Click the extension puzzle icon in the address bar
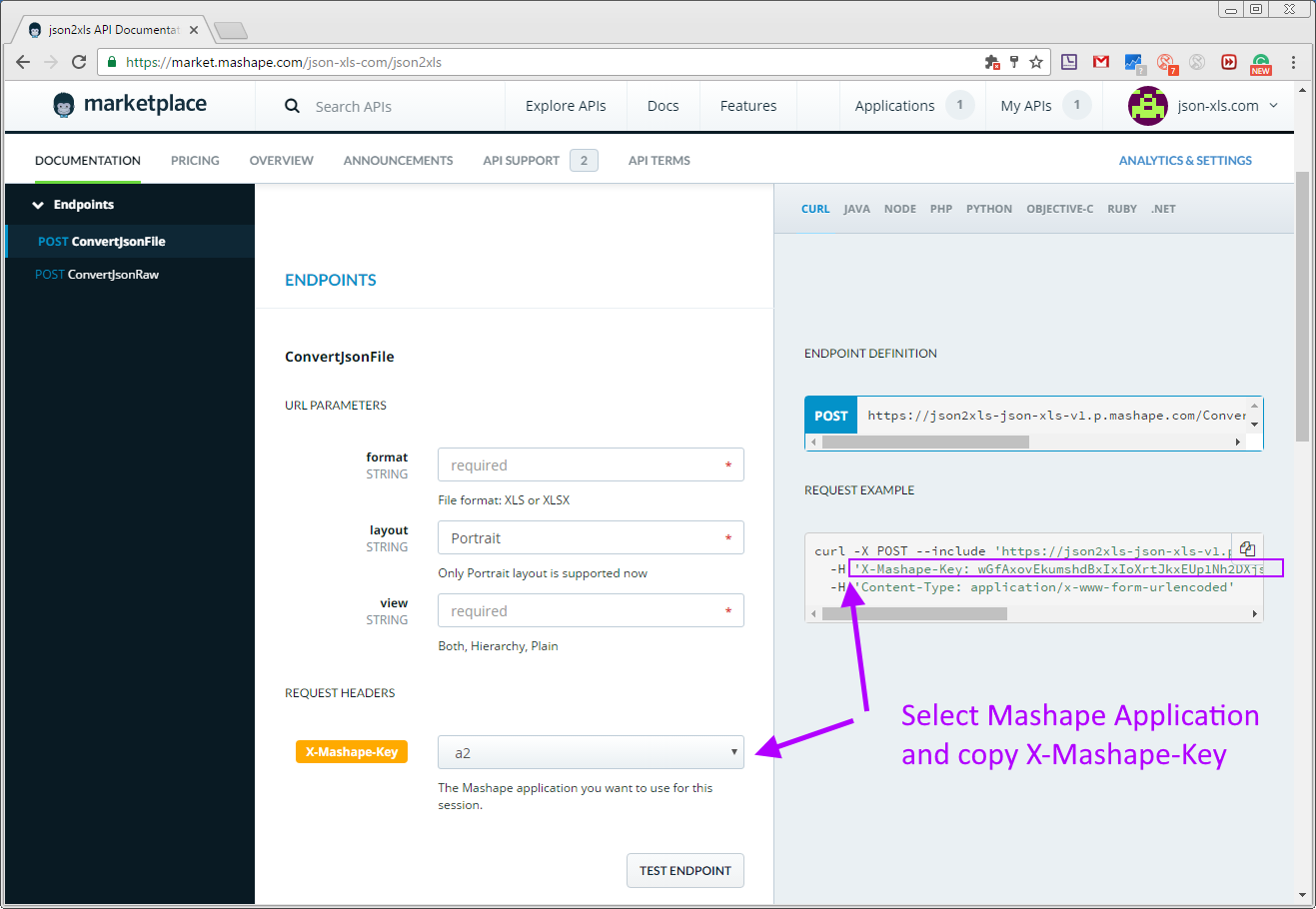 (992, 62)
